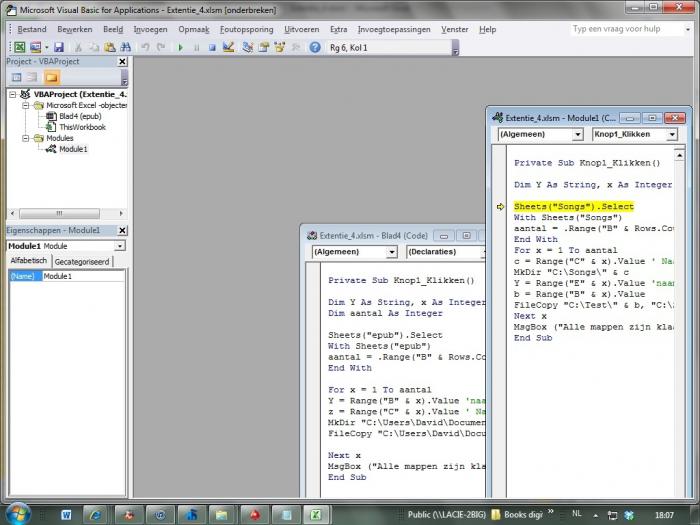
Task: Toggle Folders icon in Project pane
Action: click(51, 77)
